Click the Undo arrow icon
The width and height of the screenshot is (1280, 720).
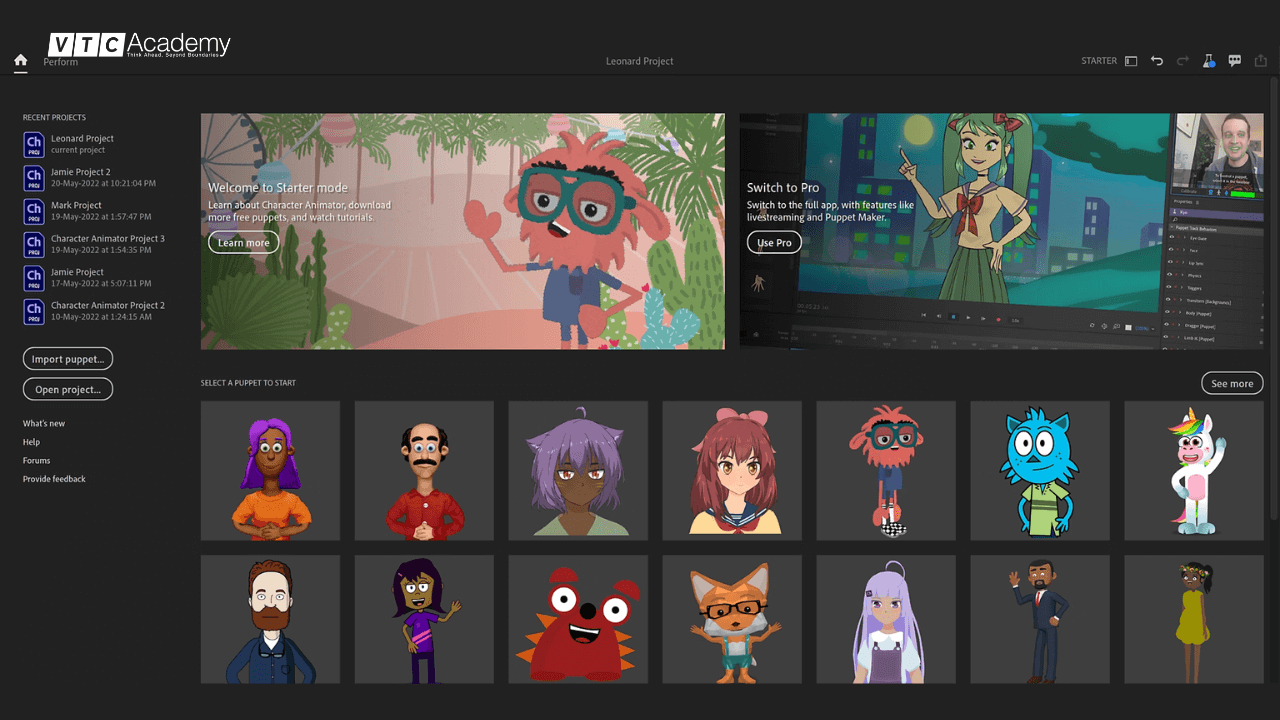point(1157,60)
